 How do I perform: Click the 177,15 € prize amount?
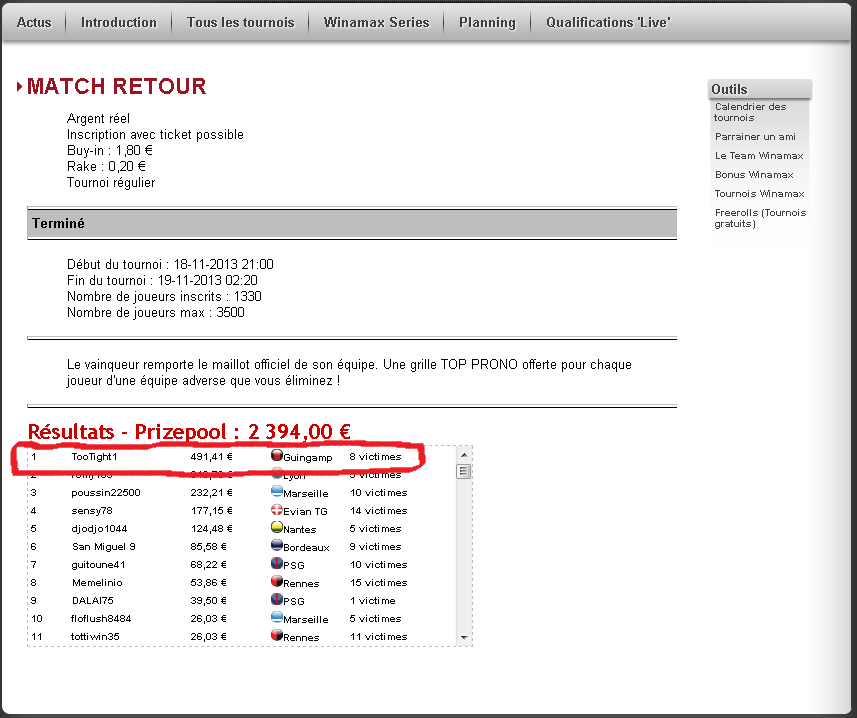pyautogui.click(x=212, y=511)
